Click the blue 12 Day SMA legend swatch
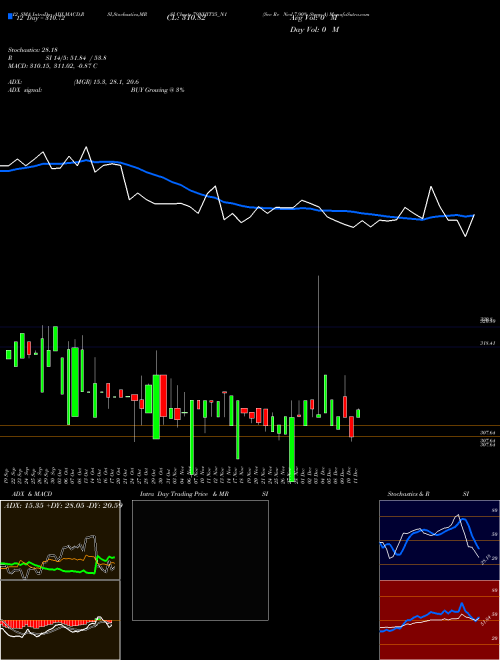This screenshot has width=500, height=660. coord(11,16)
